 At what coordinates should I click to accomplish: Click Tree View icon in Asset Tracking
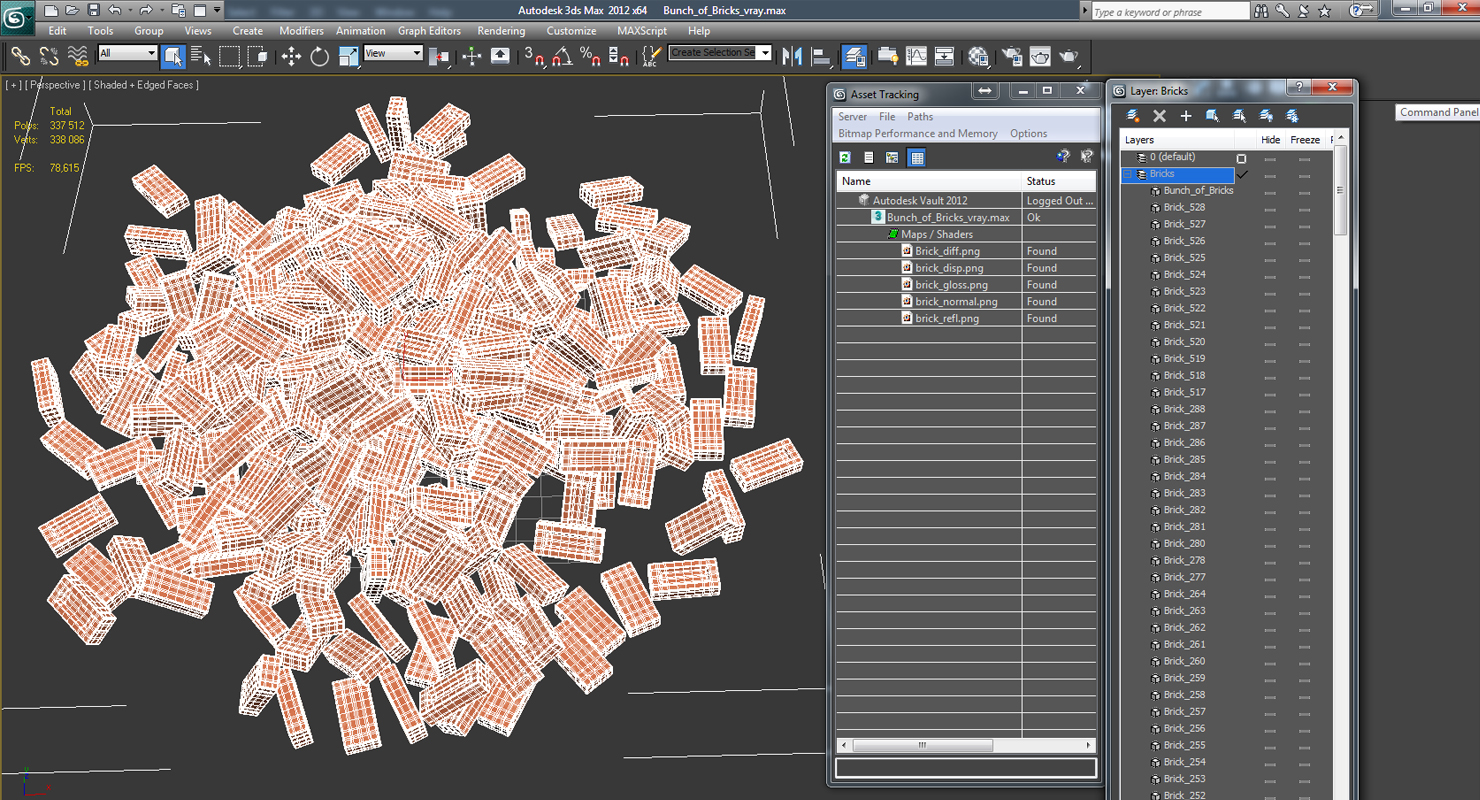point(892,157)
